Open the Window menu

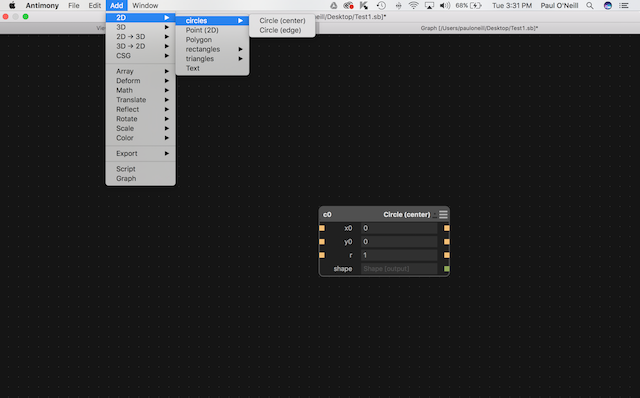pos(145,5)
